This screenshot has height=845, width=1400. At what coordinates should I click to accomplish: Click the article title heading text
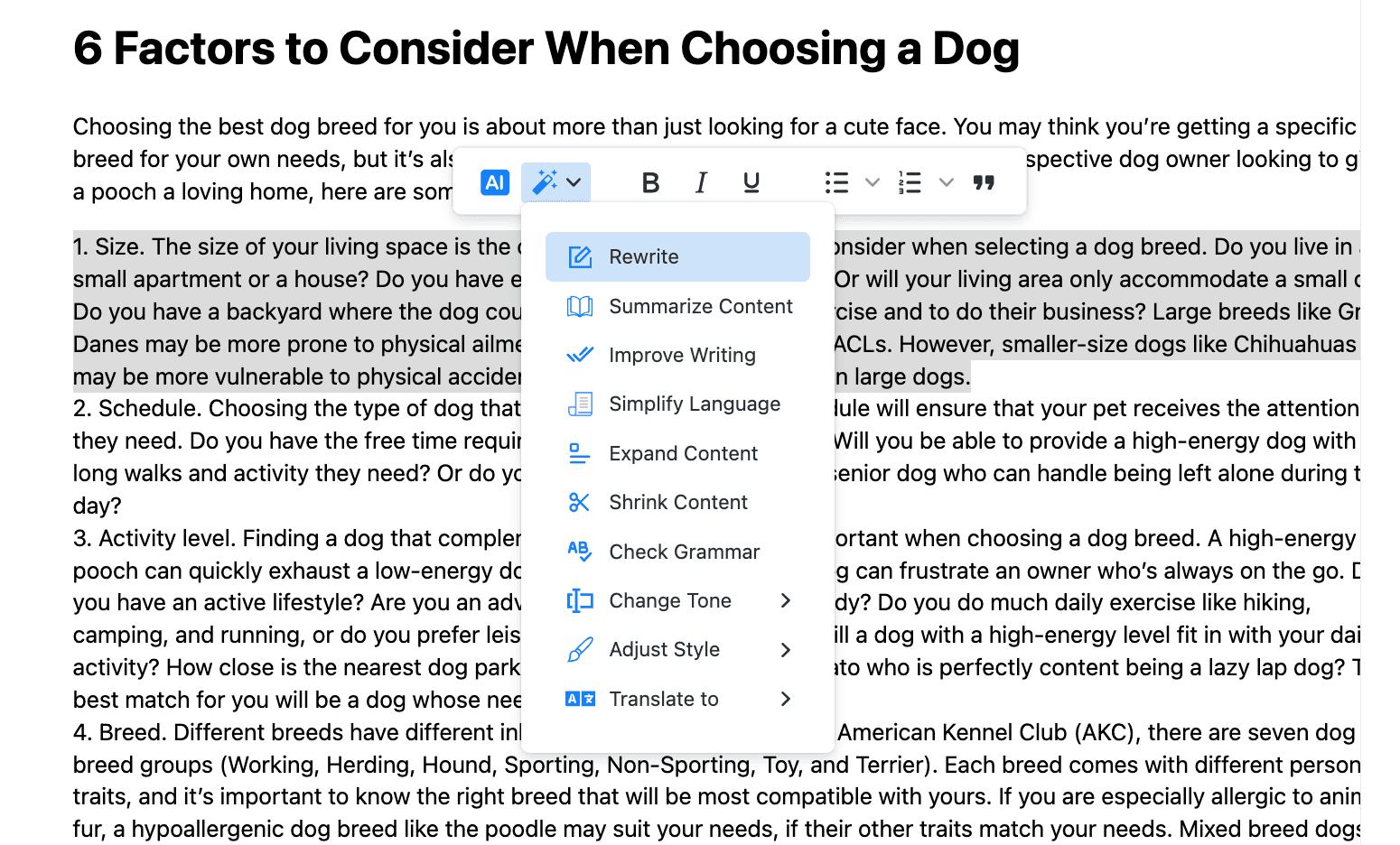[546, 49]
